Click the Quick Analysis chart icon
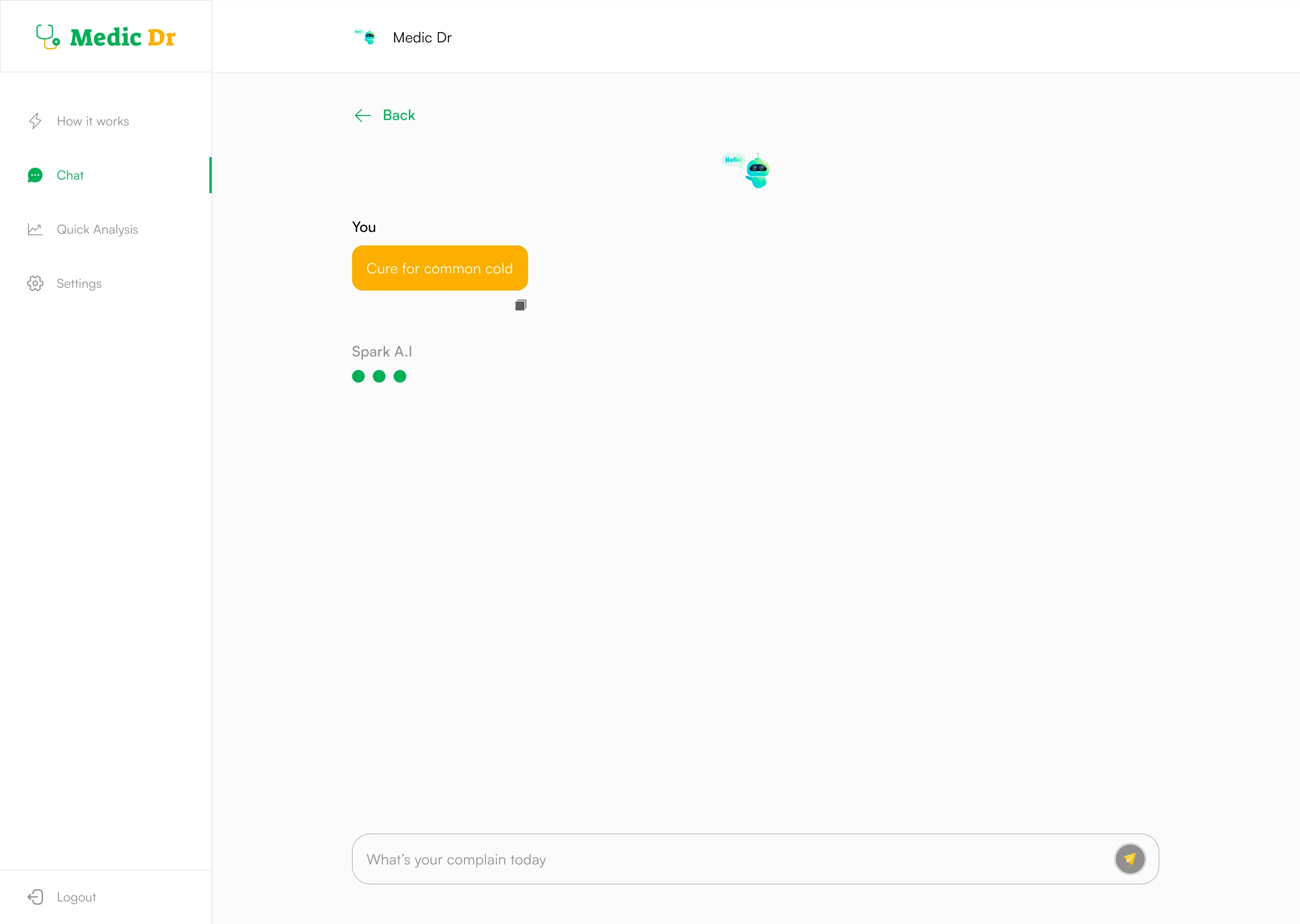This screenshot has width=1300, height=924. [35, 229]
